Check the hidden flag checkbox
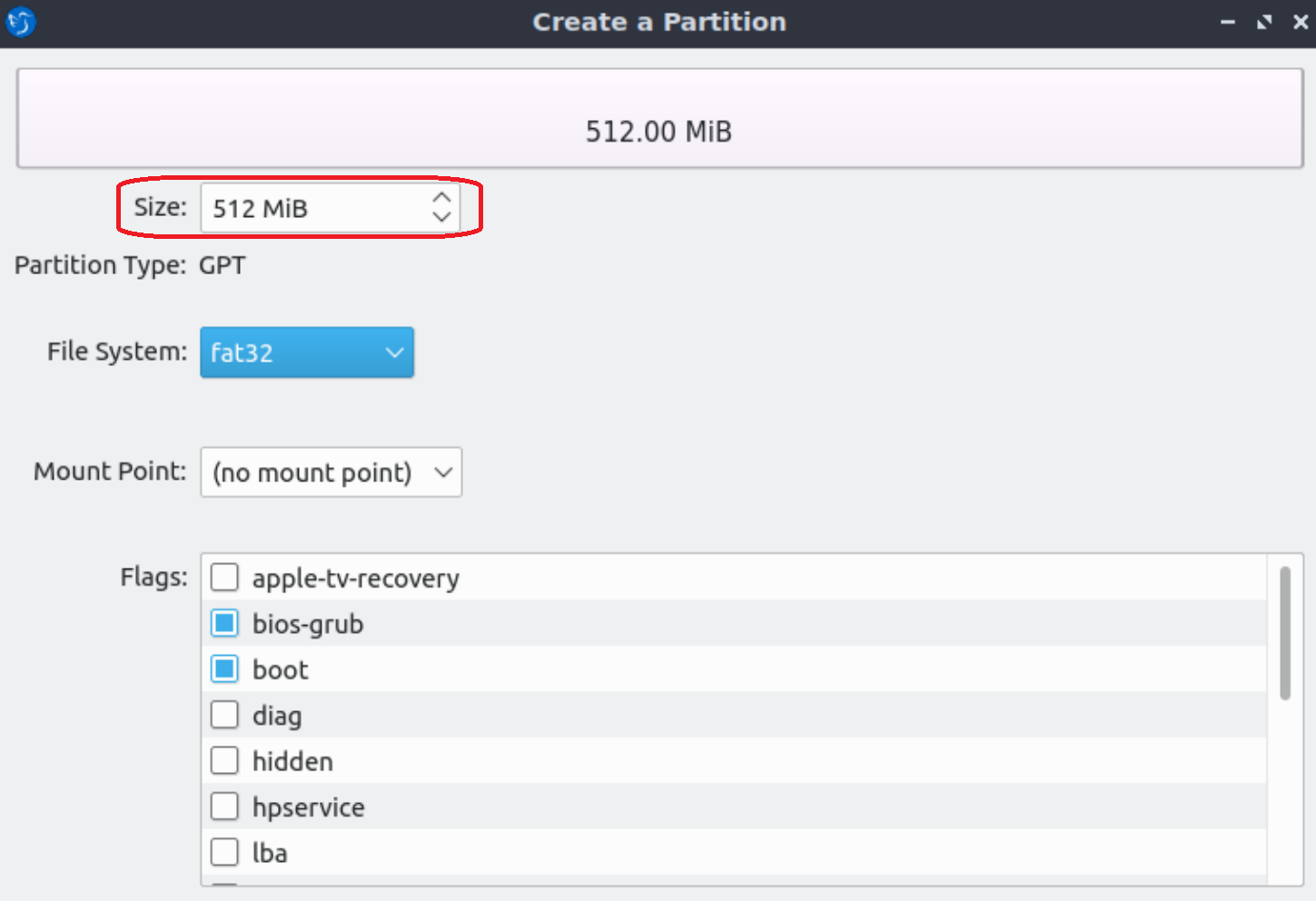This screenshot has width=1316, height=901. 224,760
